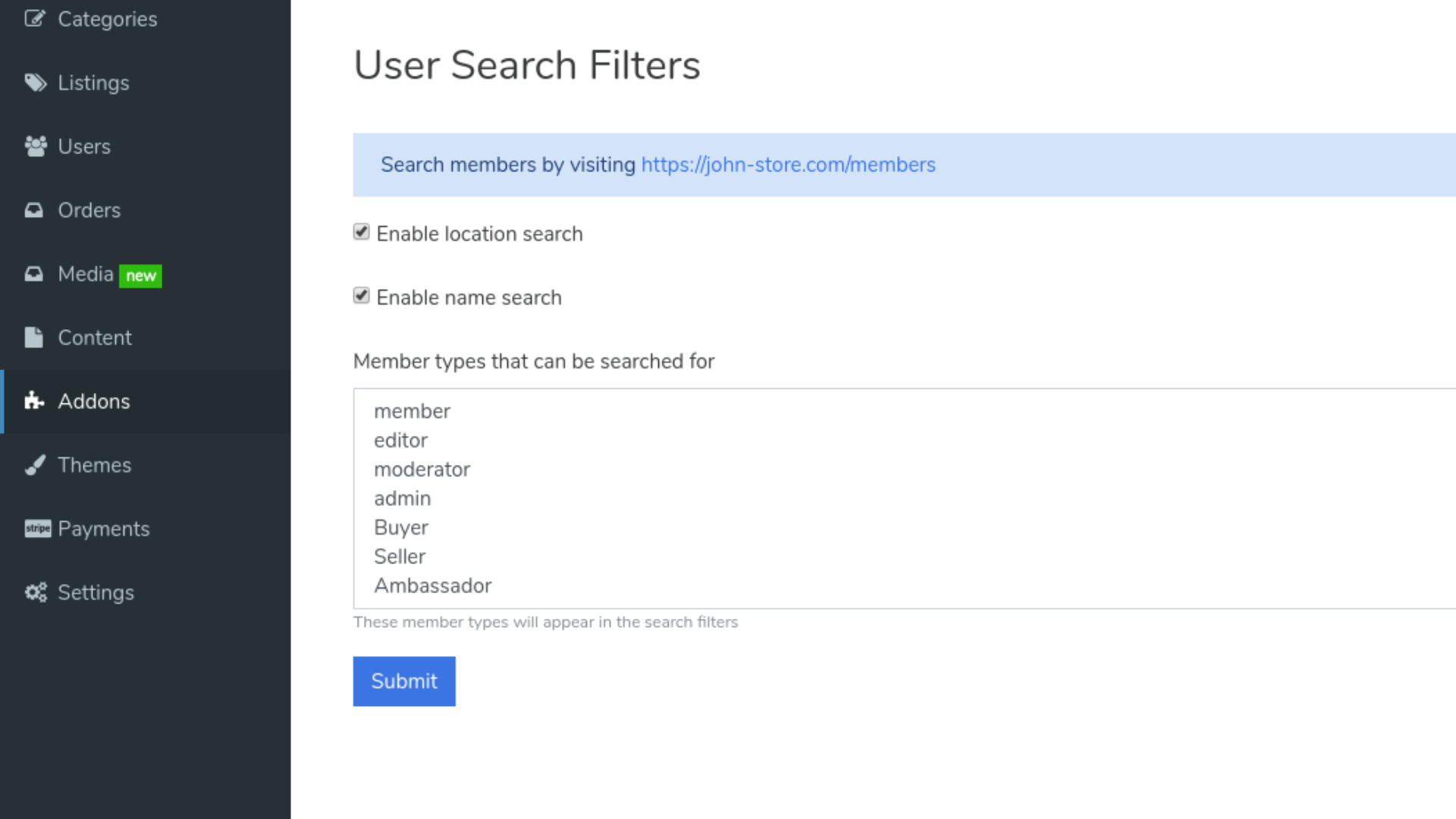Disable the location search checkbox

[362, 232]
